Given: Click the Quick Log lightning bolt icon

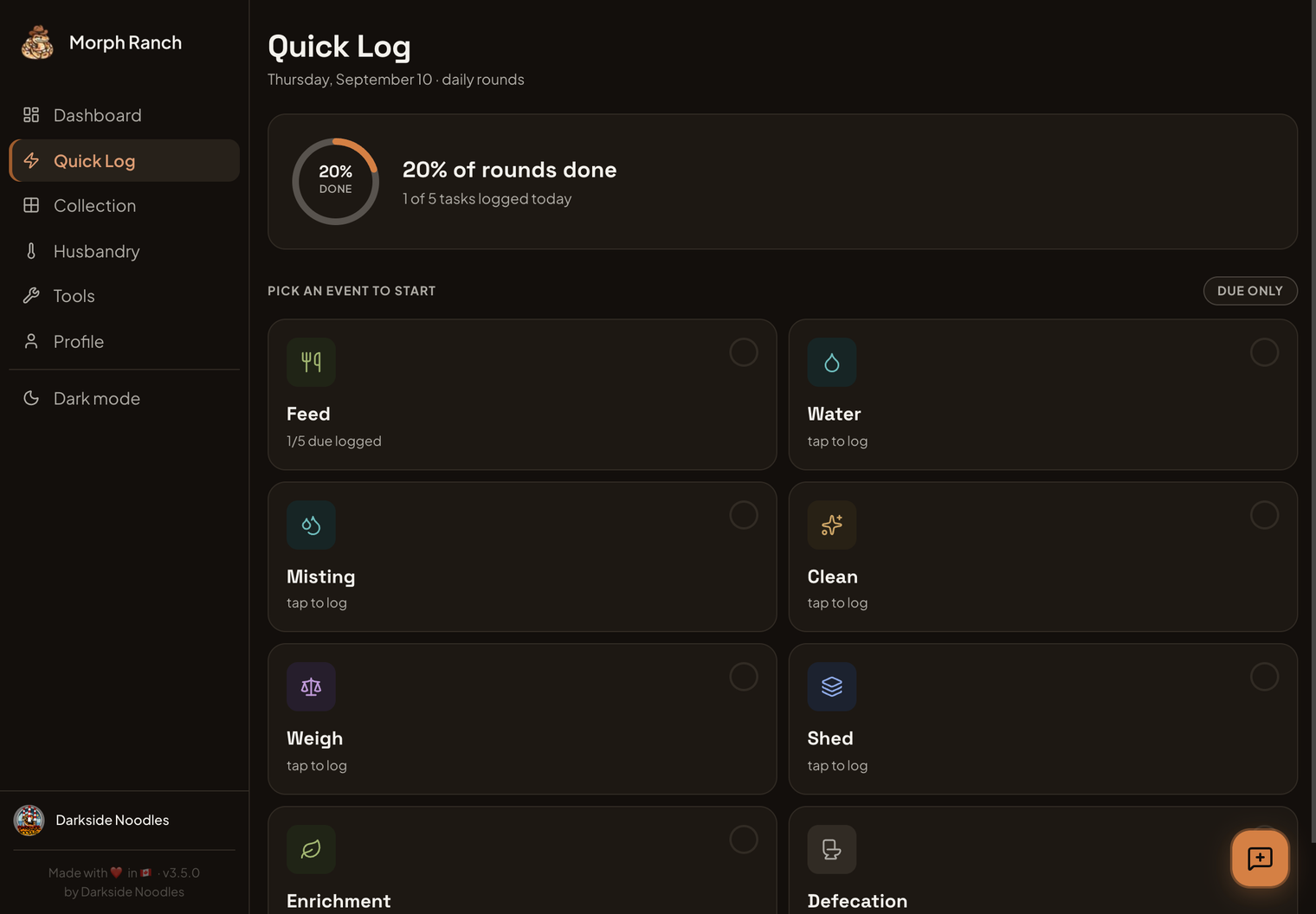Looking at the screenshot, I should pyautogui.click(x=31, y=160).
